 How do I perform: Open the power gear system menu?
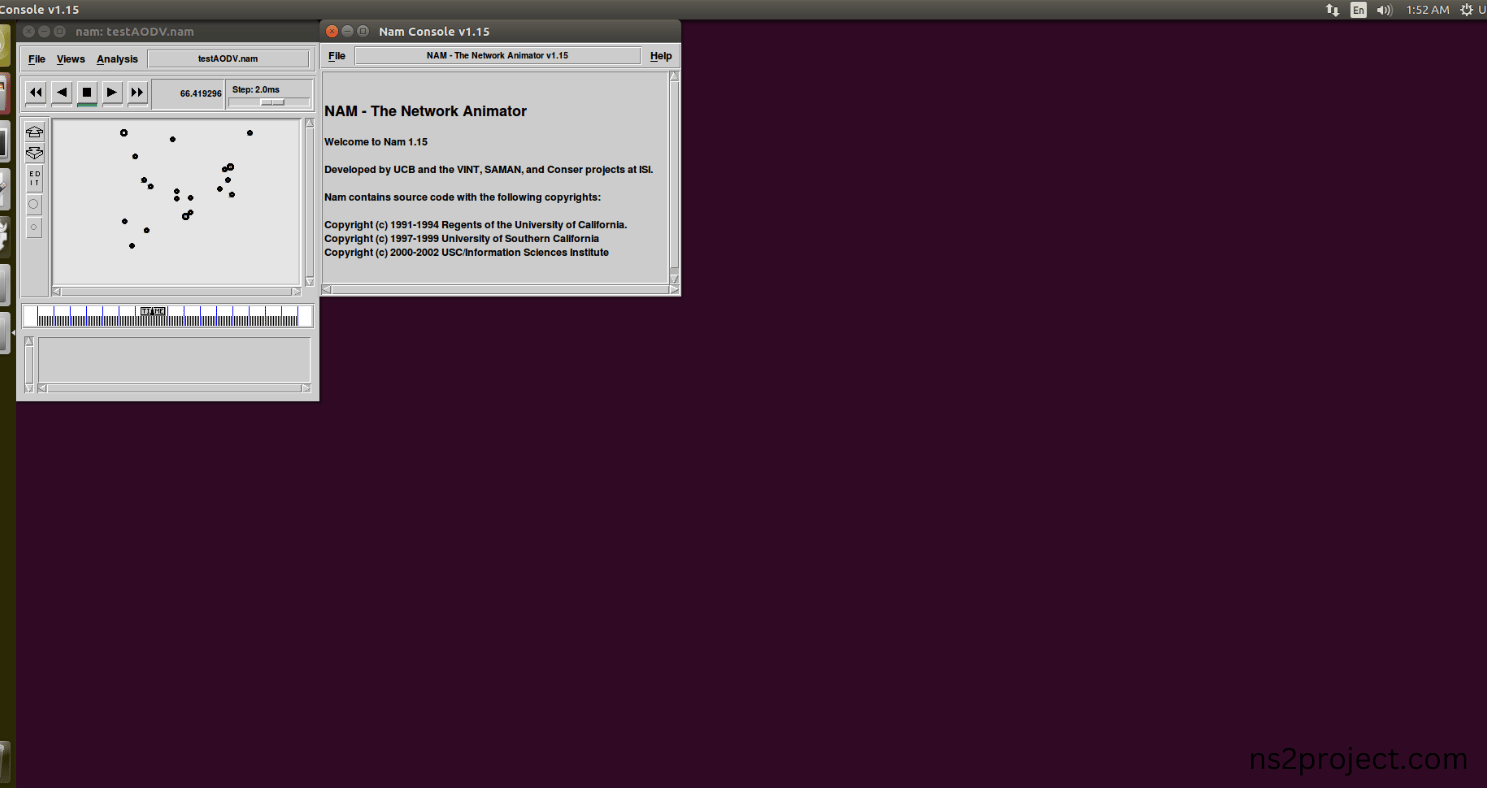(1466, 10)
